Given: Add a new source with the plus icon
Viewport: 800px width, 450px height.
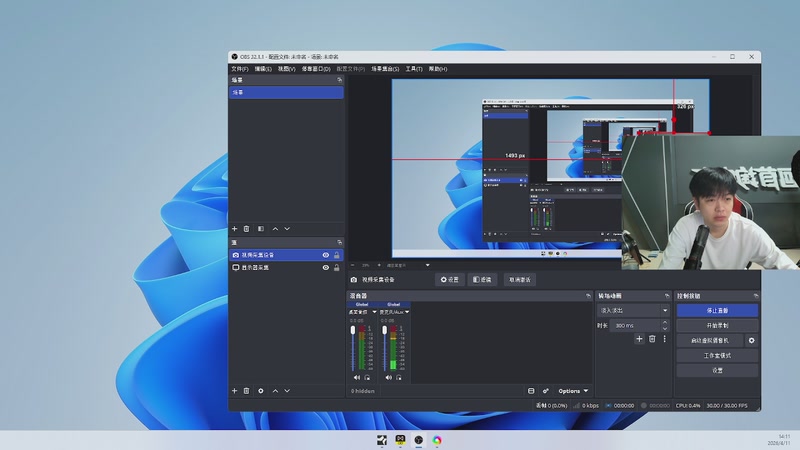Looking at the screenshot, I should (234, 391).
